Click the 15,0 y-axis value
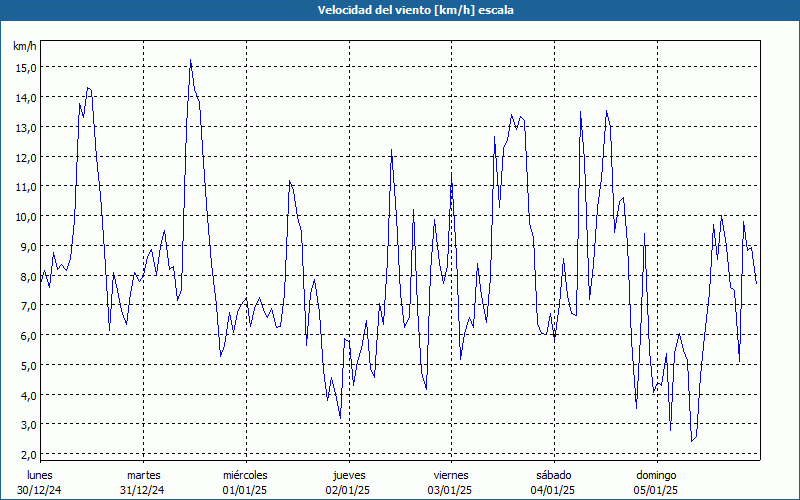 pos(26,67)
